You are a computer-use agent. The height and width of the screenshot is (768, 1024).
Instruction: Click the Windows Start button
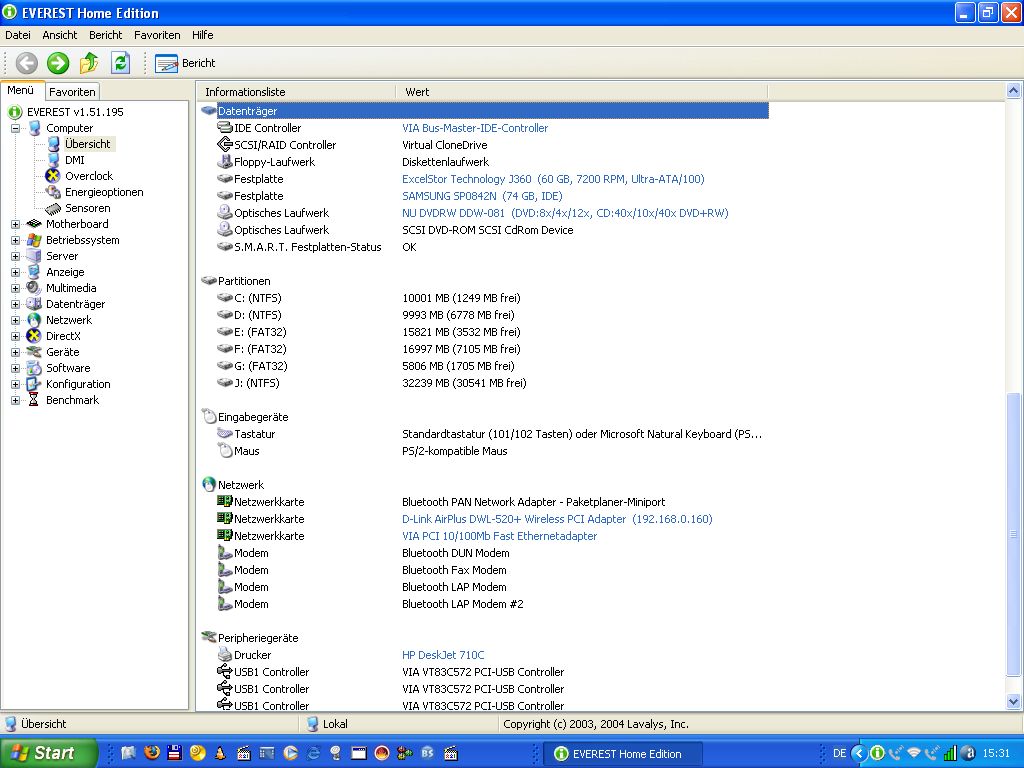[x=48, y=753]
